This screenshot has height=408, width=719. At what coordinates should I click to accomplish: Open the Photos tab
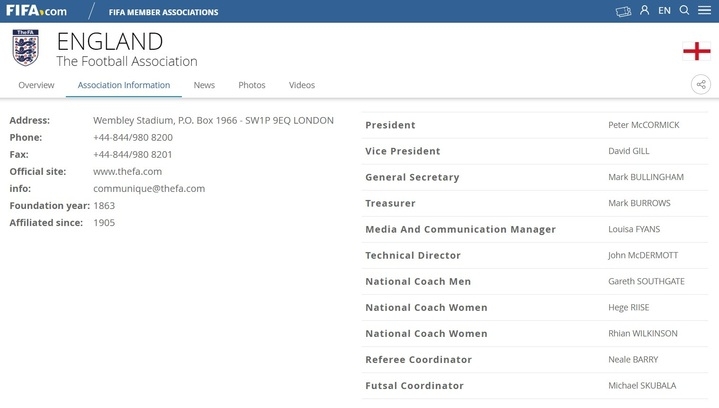252,85
